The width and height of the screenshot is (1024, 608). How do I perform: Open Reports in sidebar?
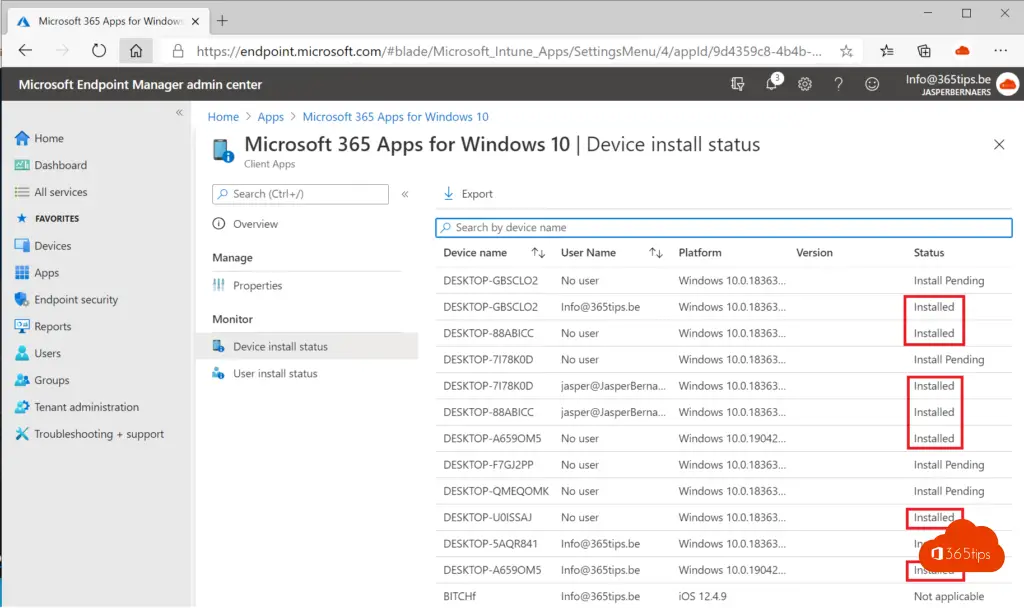[52, 326]
